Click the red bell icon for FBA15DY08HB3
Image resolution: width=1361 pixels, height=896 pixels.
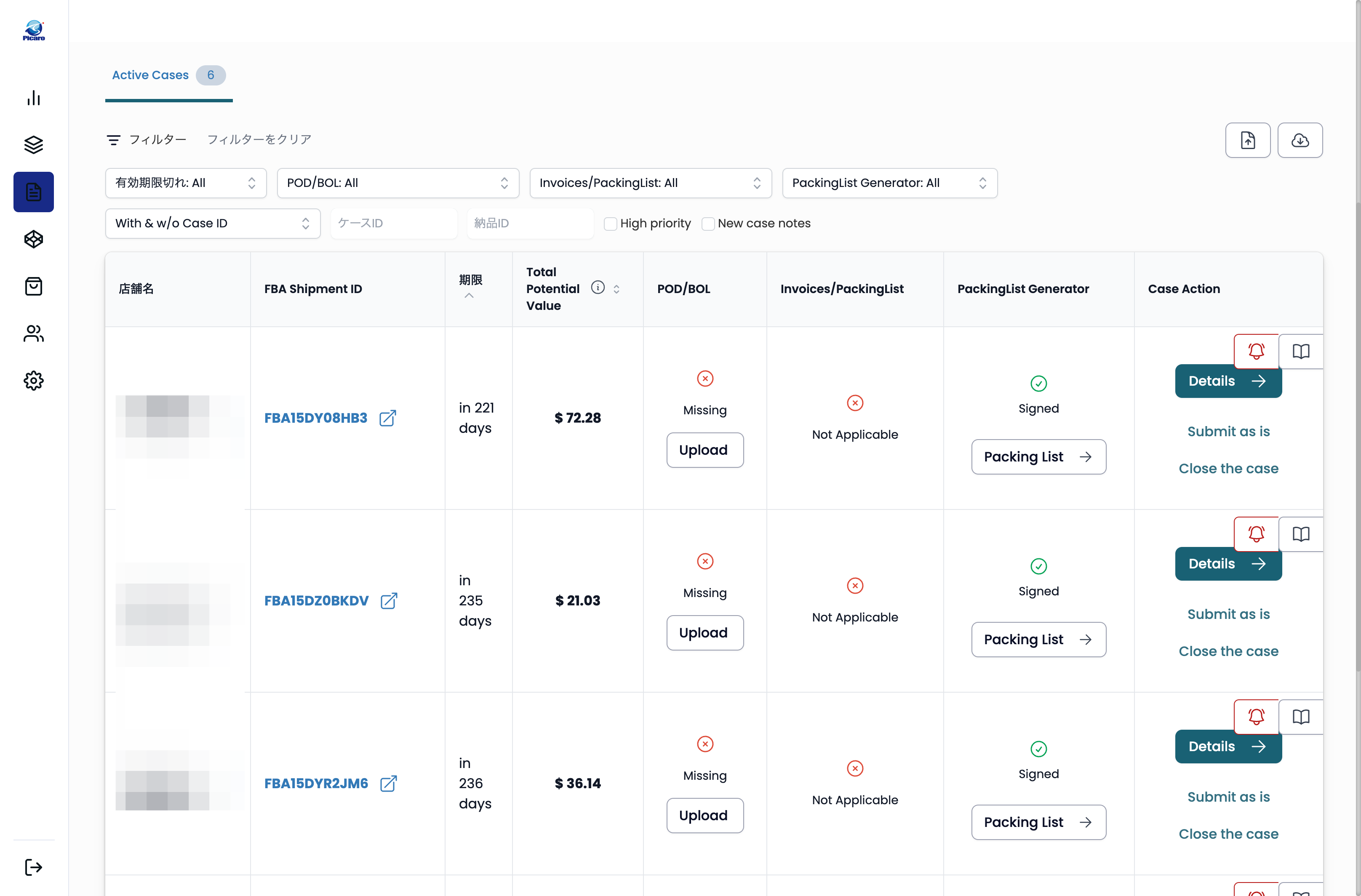coord(1256,351)
